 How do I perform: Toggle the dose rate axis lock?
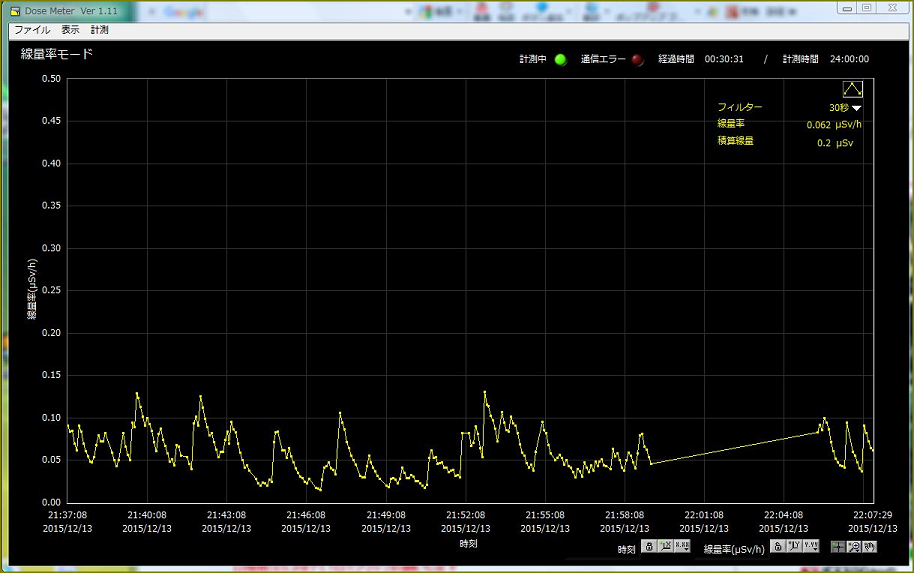(777, 546)
